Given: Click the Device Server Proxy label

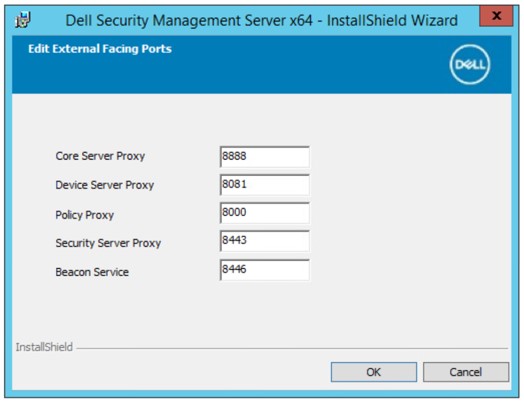Looking at the screenshot, I should click(105, 185).
